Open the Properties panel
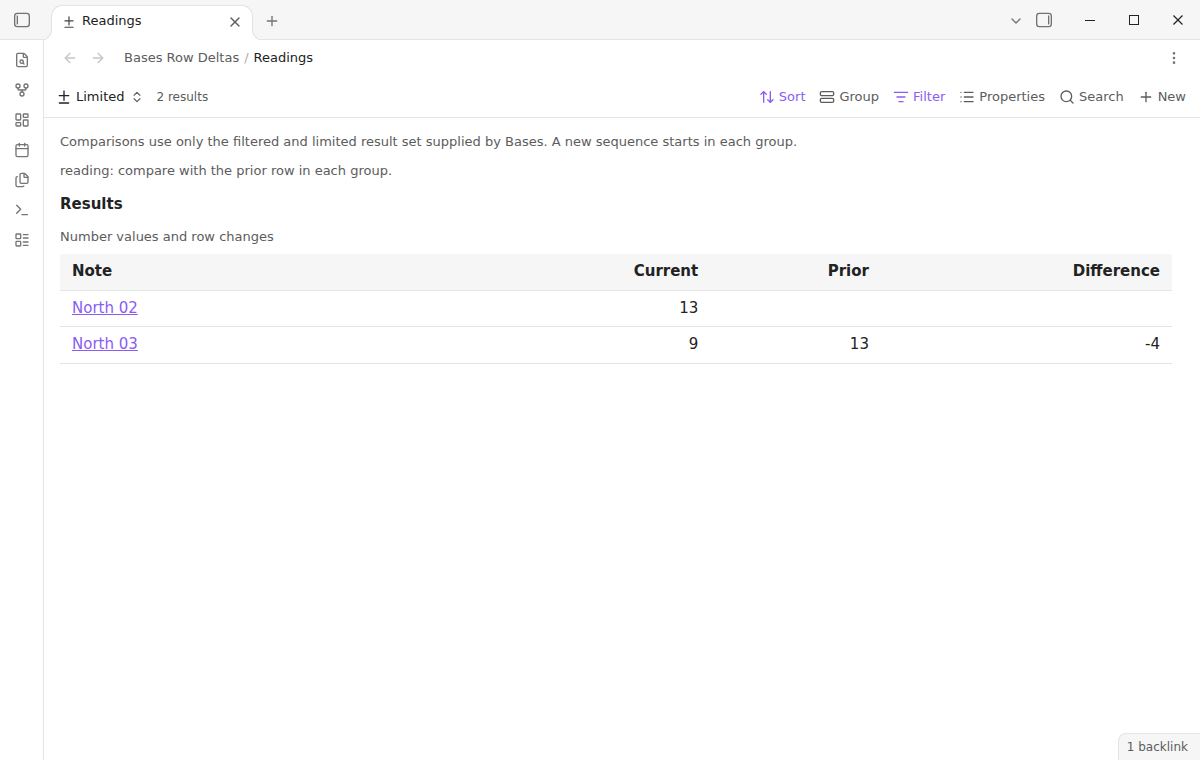Image resolution: width=1200 pixels, height=760 pixels. coord(1002,97)
